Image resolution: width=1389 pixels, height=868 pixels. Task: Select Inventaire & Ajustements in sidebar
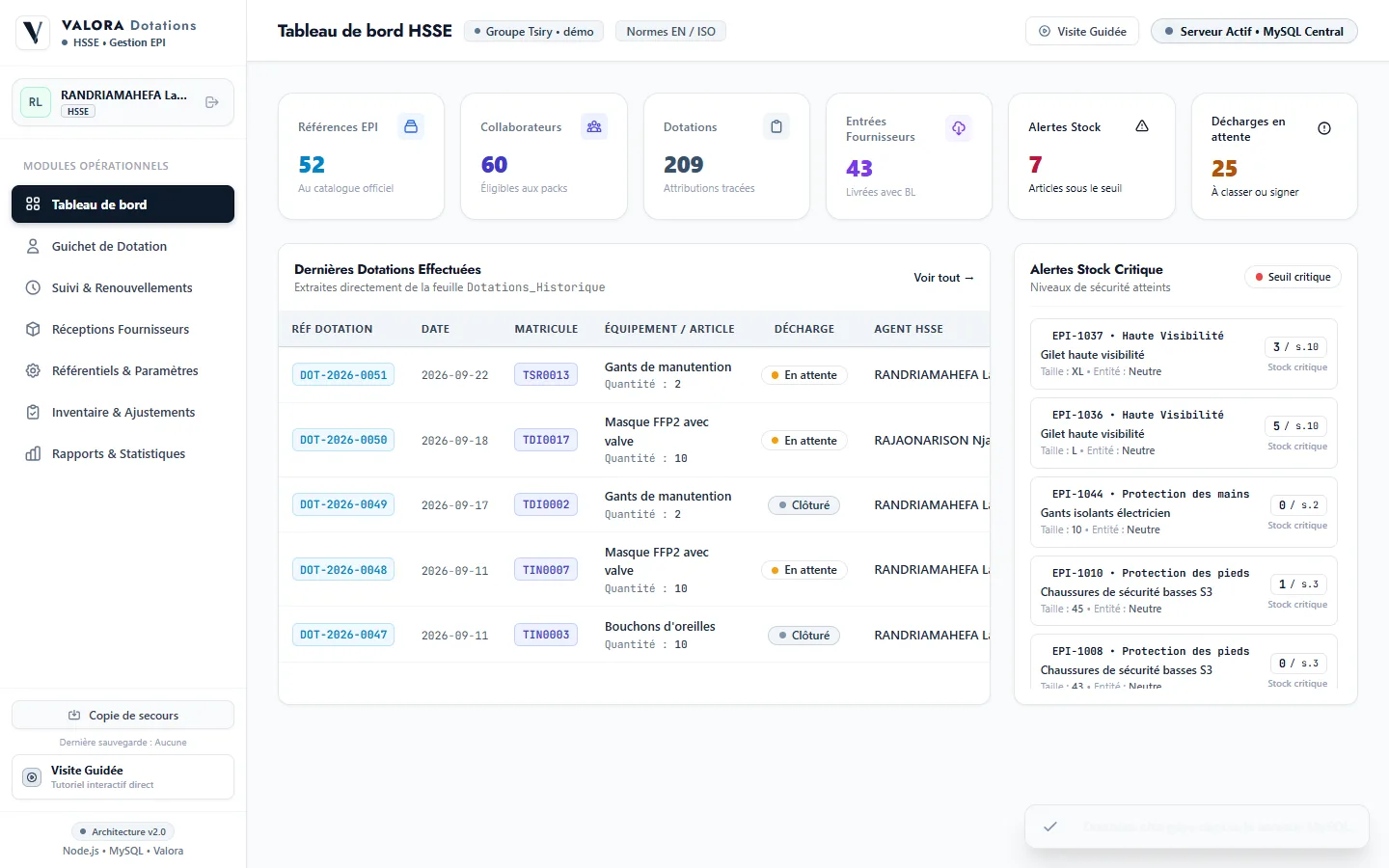point(123,412)
